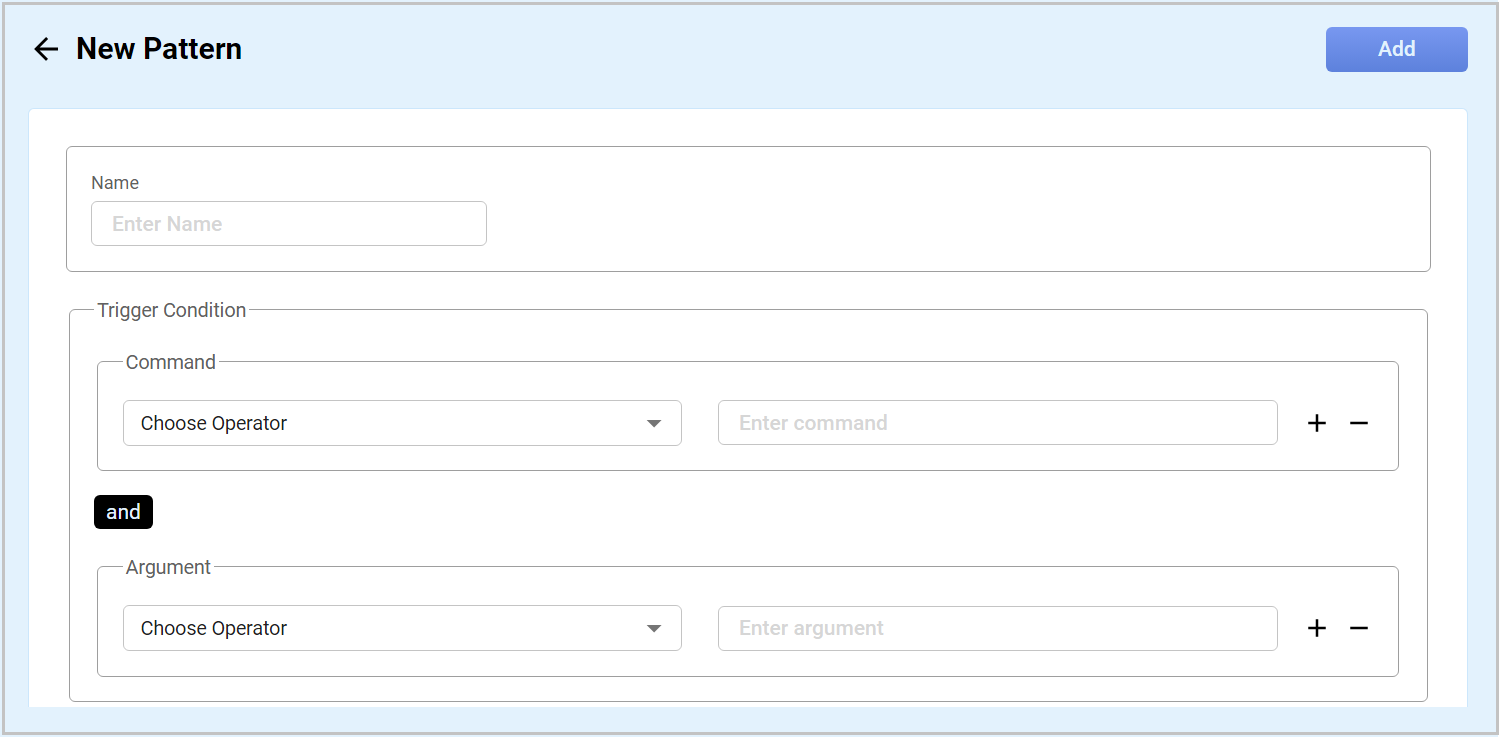Screen dimensions: 1501x737
Task: Click the Name field label
Action: pyautogui.click(x=115, y=183)
